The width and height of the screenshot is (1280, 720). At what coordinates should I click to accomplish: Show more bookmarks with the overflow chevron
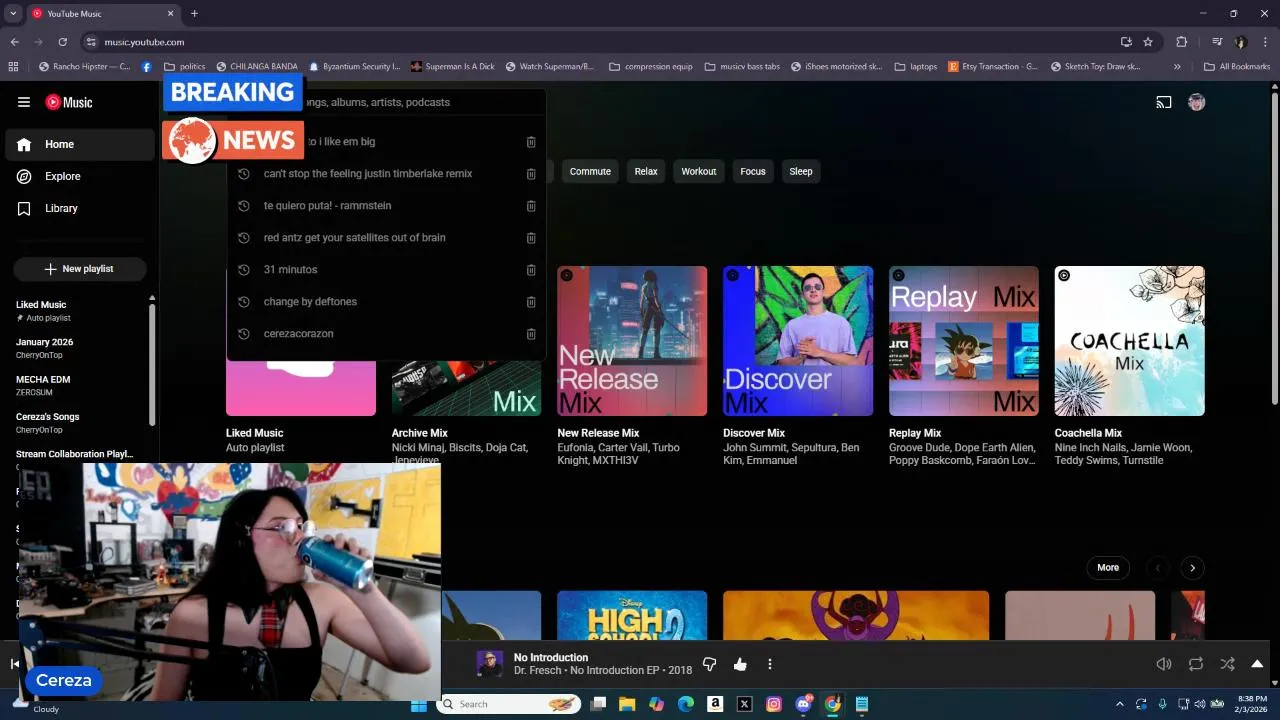click(x=1177, y=67)
